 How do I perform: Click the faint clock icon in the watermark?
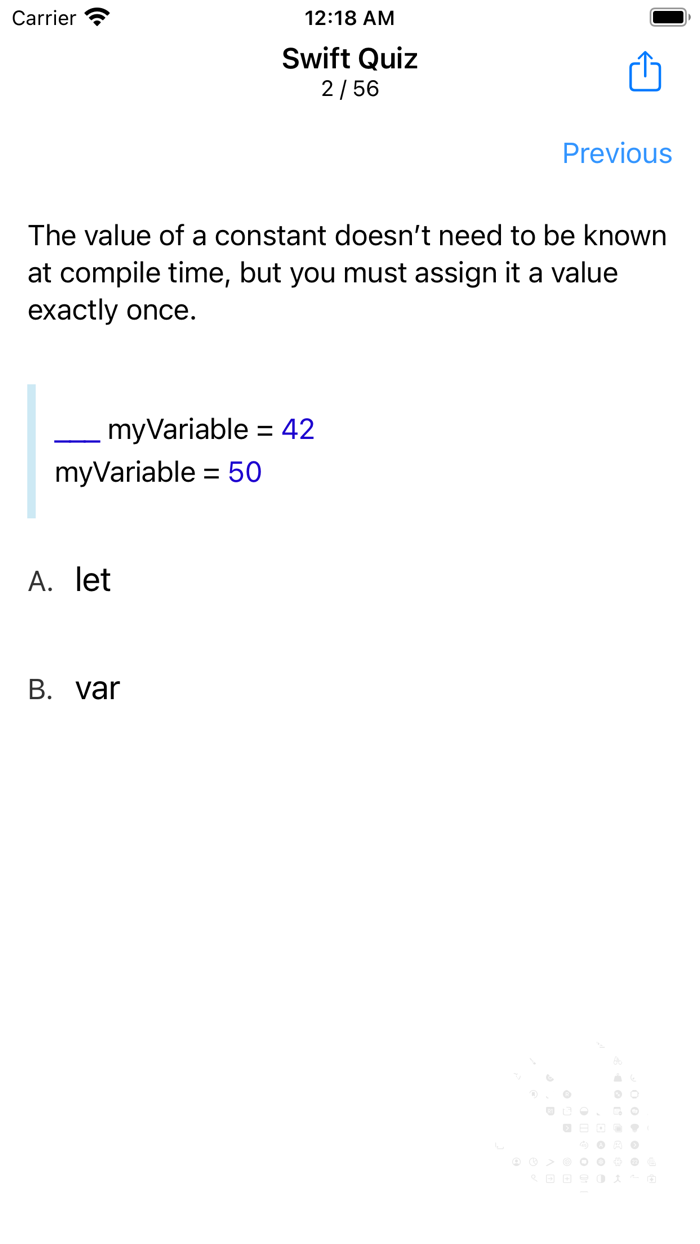[x=533, y=1161]
